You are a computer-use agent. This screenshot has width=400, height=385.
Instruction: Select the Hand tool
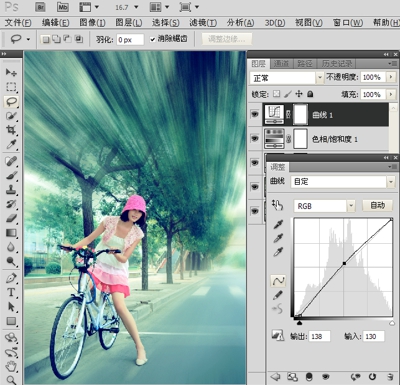11,366
